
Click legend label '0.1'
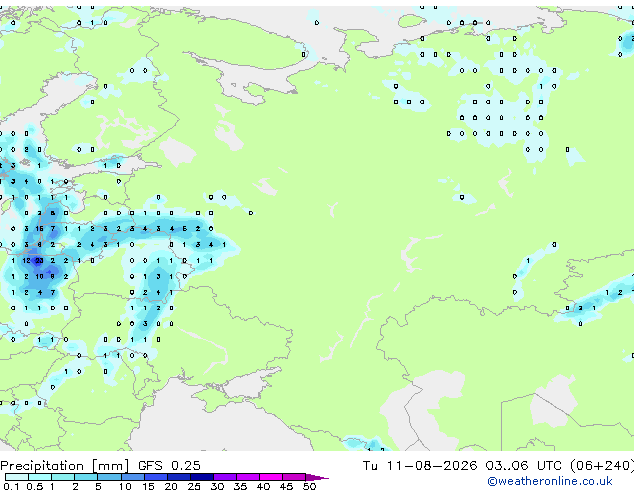tap(11, 486)
